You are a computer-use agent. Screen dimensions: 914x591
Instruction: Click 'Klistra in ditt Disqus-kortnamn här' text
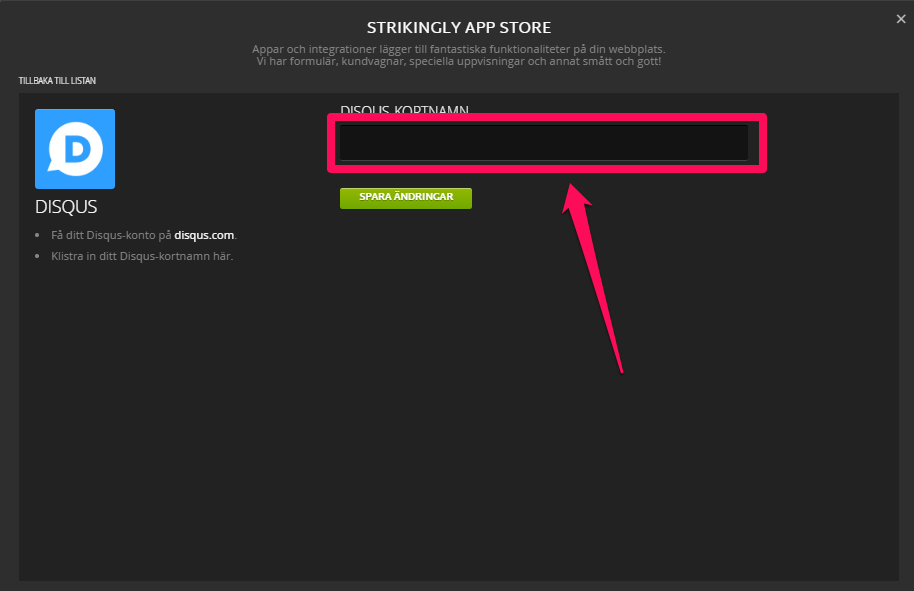click(142, 256)
